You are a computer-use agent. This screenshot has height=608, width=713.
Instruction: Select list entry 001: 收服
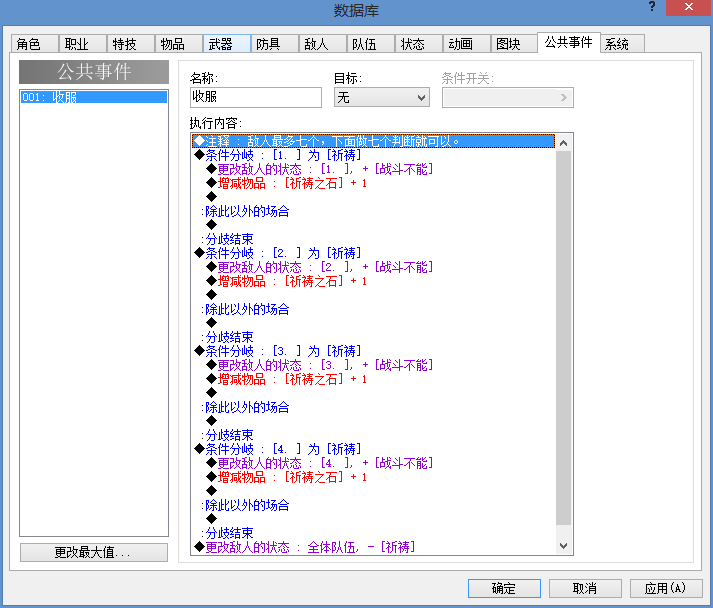94,97
